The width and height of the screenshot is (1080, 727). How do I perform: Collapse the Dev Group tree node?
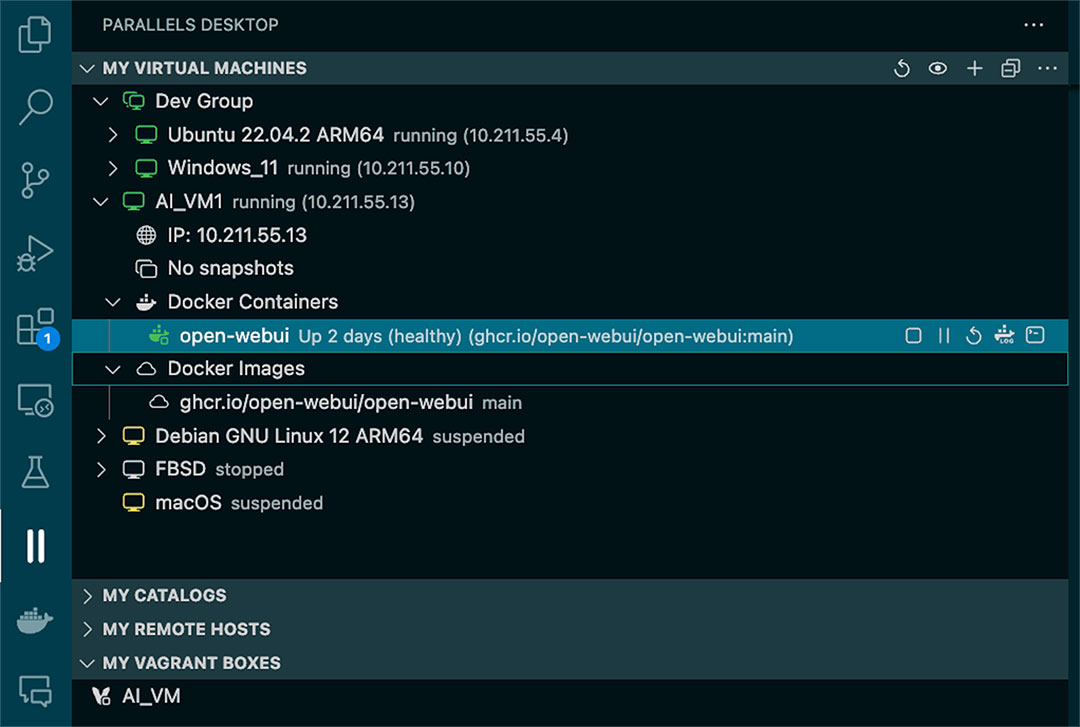click(101, 101)
